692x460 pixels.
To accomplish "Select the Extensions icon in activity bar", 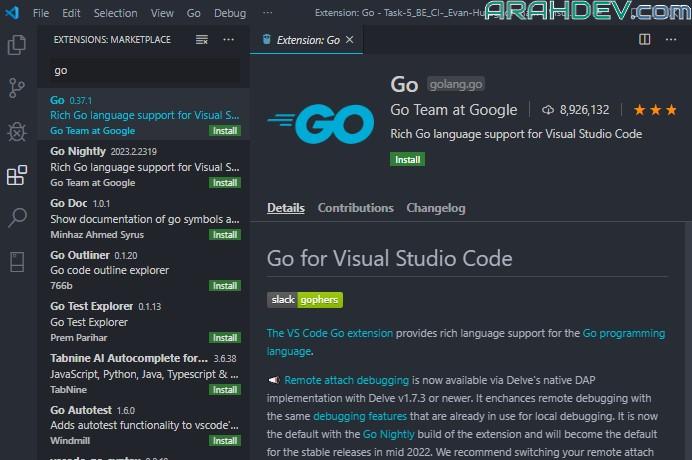I will pos(17,176).
